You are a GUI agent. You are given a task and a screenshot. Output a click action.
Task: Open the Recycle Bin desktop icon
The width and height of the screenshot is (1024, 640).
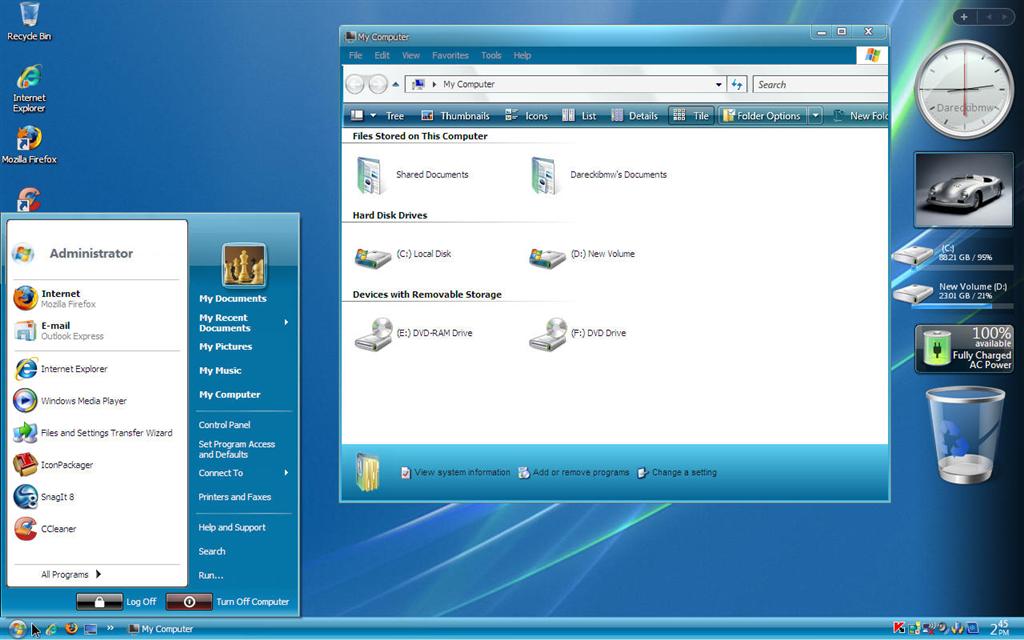[x=29, y=22]
